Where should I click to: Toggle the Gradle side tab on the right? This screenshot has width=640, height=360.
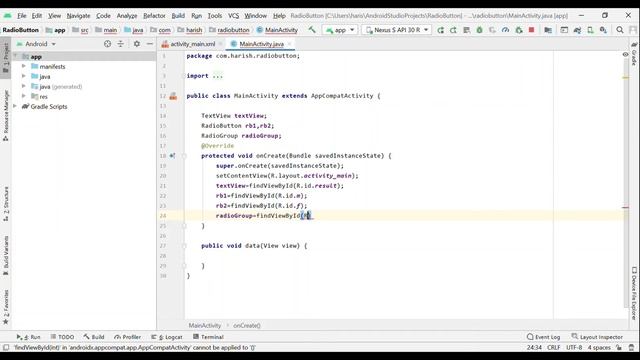[x=634, y=53]
